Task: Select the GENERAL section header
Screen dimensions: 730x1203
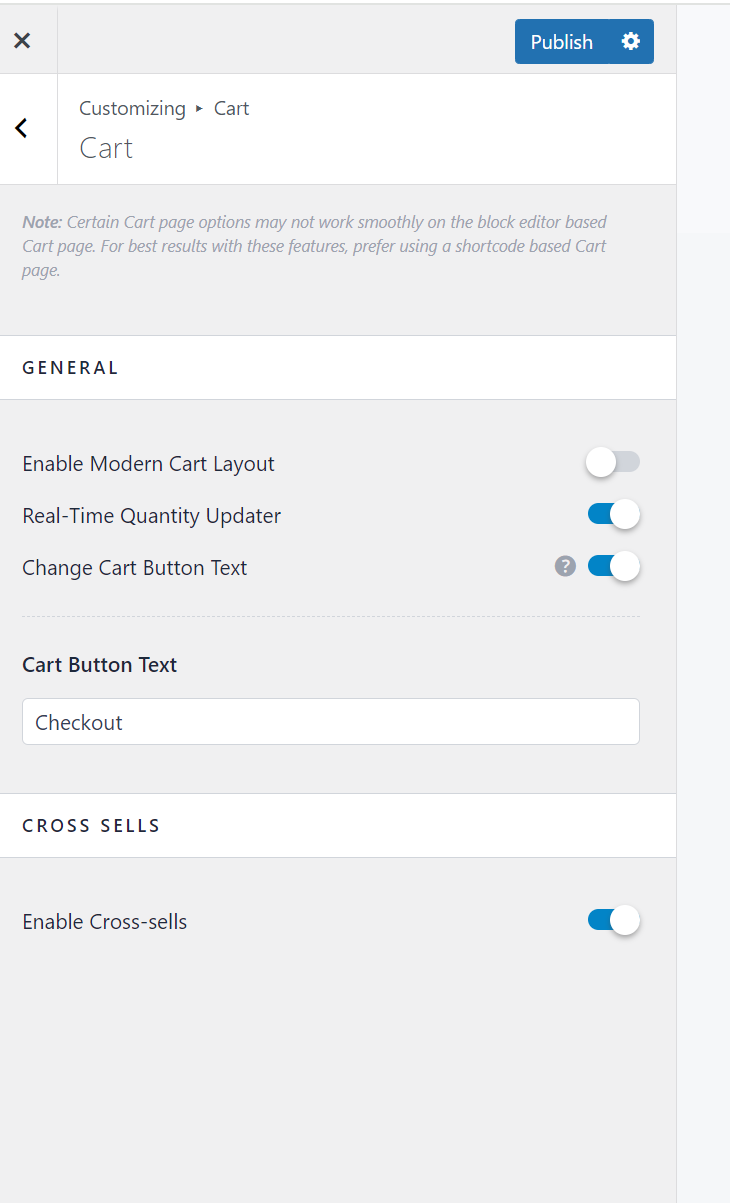Action: click(70, 368)
